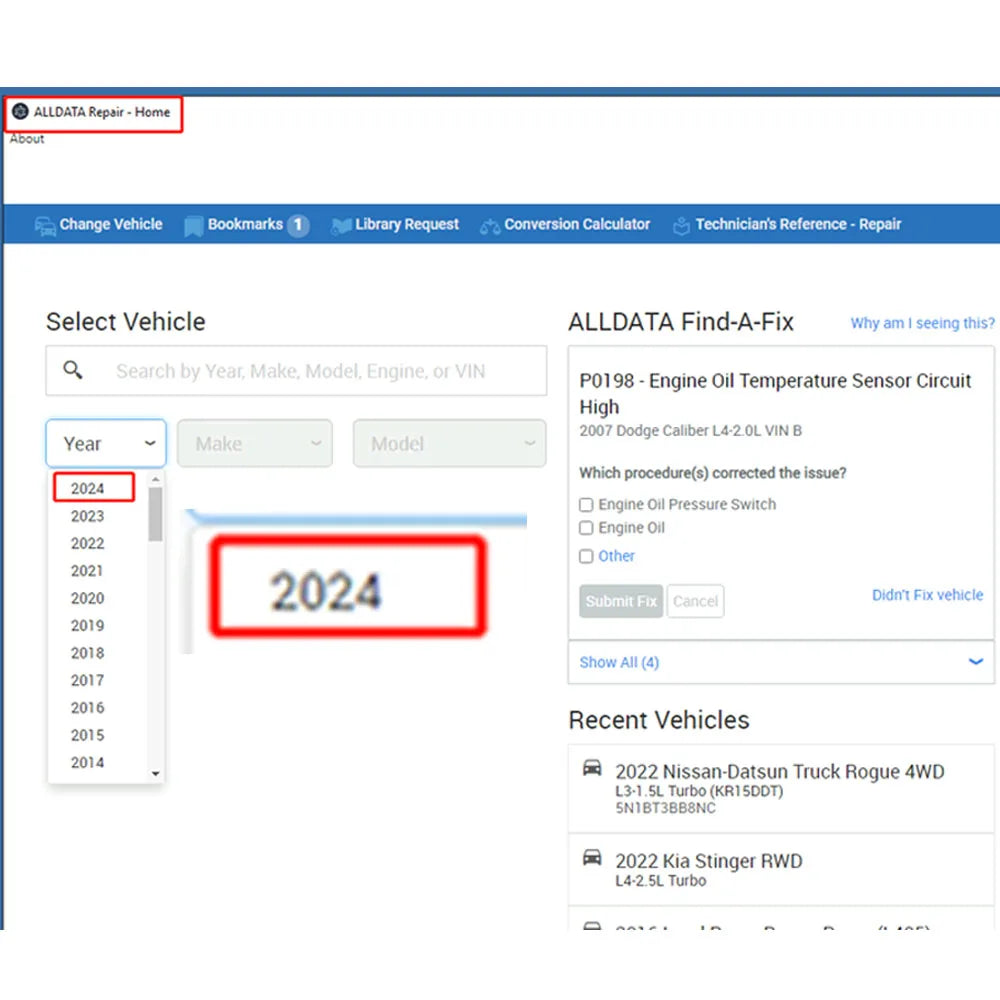Viewport: 1000px width, 1000px height.
Task: Click the Submit Fix button
Action: 621,601
